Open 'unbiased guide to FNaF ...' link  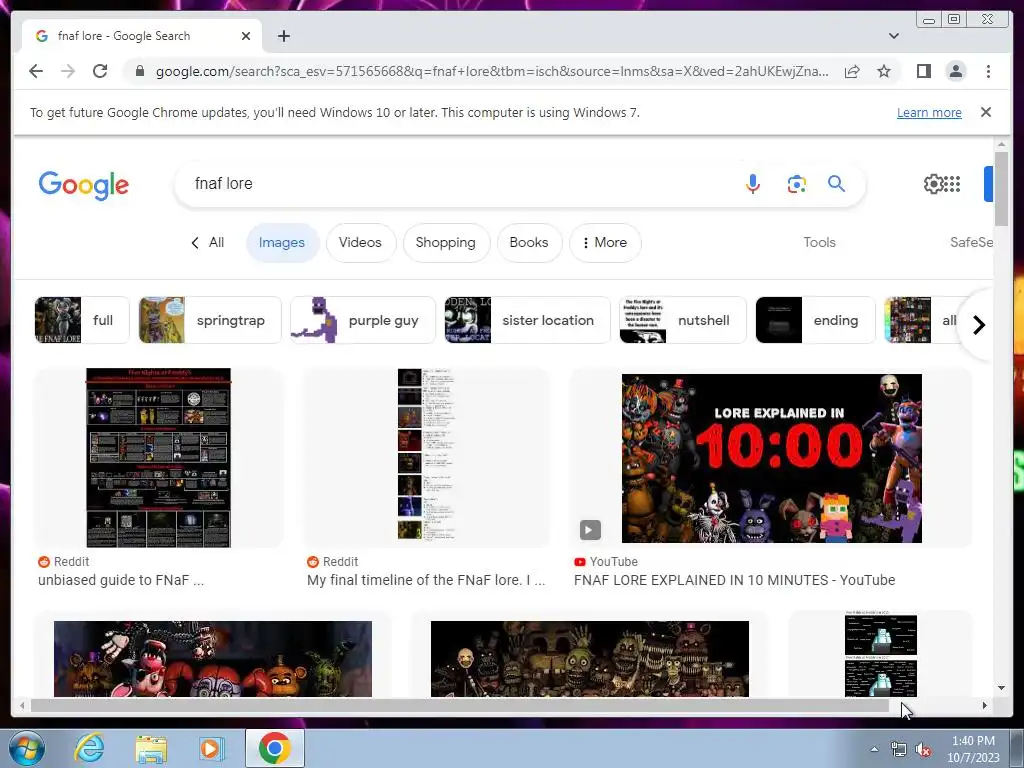click(x=121, y=580)
